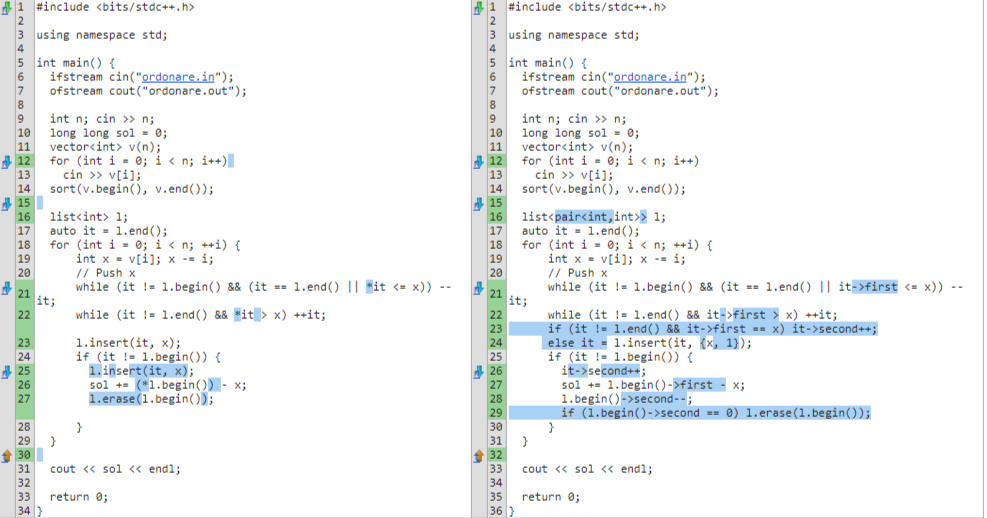Image resolution: width=987 pixels, height=518 pixels.
Task: Click line number 16 in left gutter
Action: (x=24, y=217)
